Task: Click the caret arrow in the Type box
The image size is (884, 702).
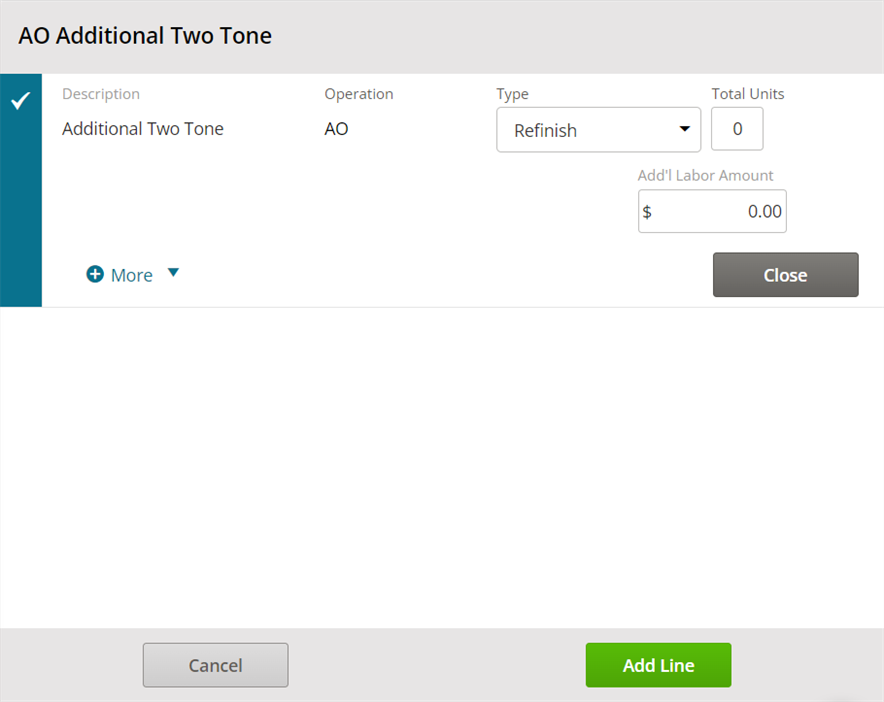Action: coord(684,129)
